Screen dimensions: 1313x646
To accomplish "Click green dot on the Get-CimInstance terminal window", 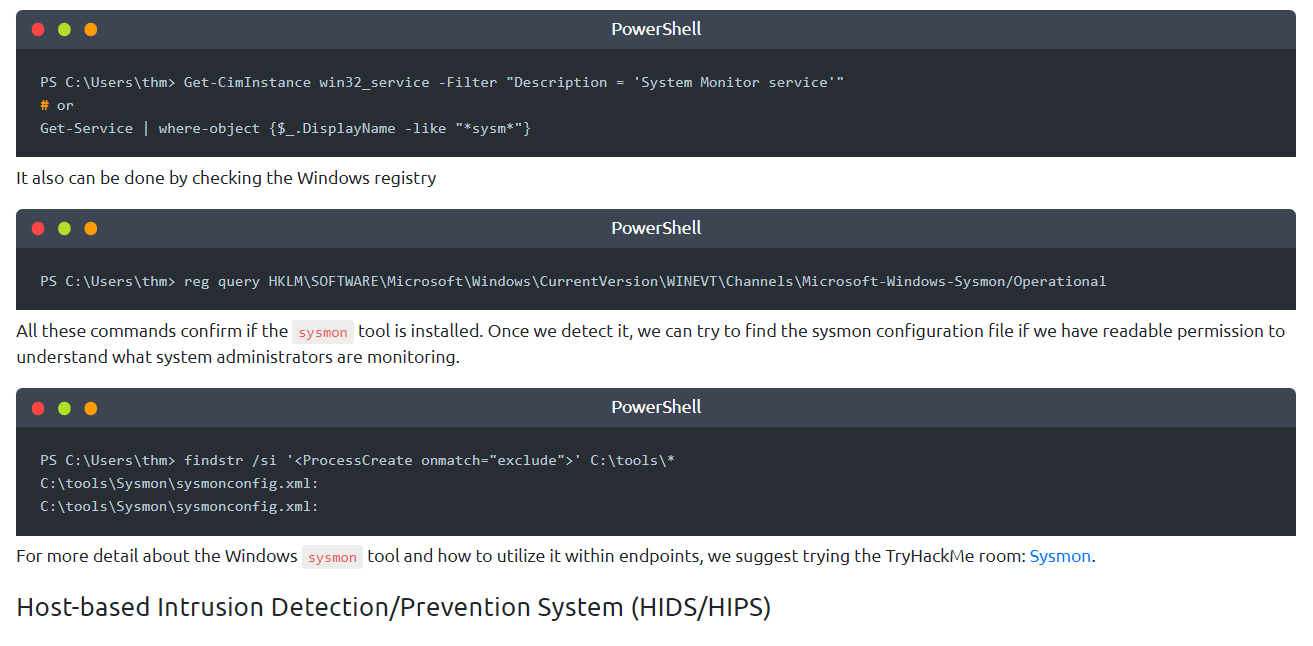I will click(64, 30).
